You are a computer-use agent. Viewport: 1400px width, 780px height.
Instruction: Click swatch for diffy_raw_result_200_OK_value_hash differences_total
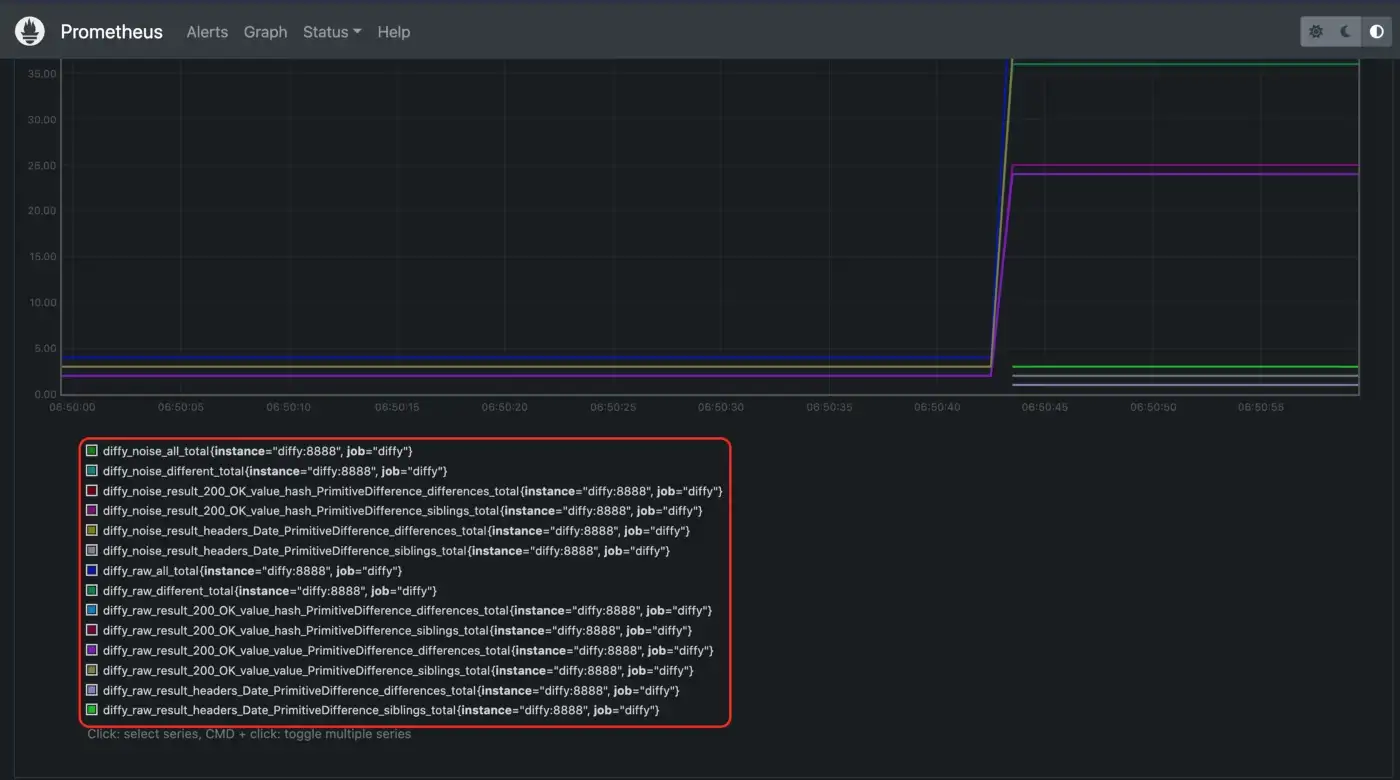pos(92,610)
